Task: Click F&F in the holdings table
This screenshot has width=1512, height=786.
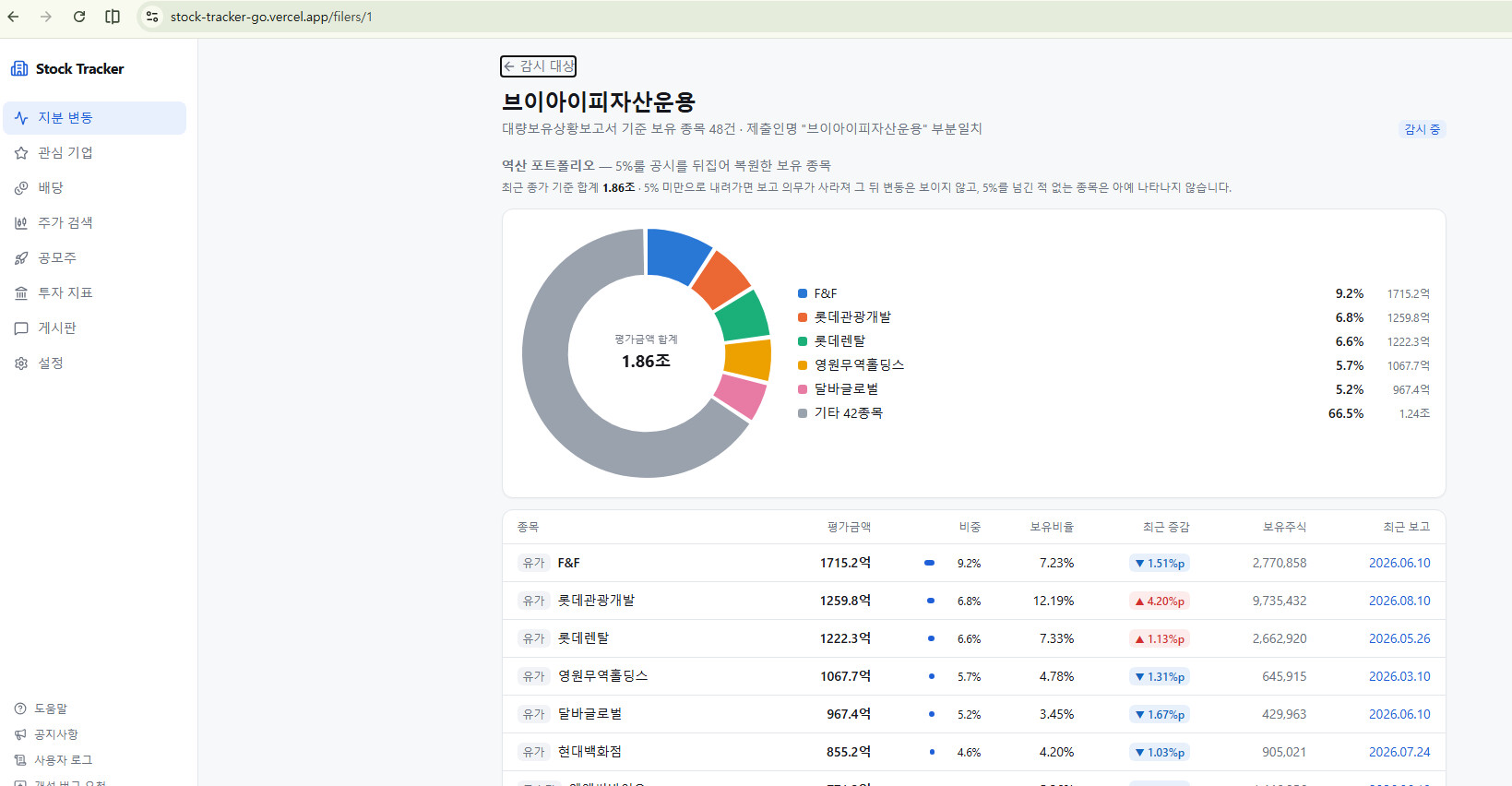Action: click(x=568, y=563)
